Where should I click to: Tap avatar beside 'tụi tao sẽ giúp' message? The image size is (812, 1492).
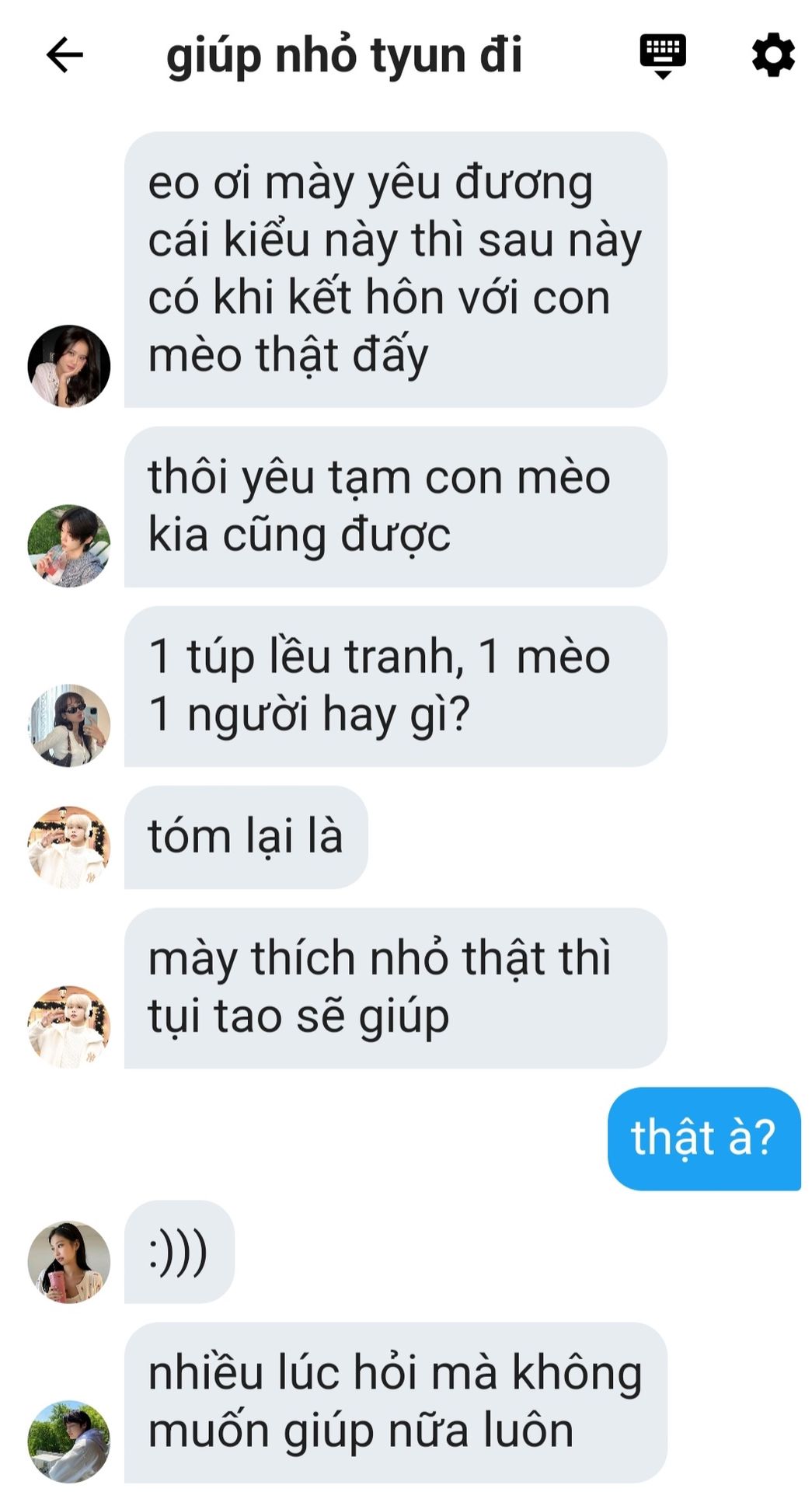[x=69, y=1027]
